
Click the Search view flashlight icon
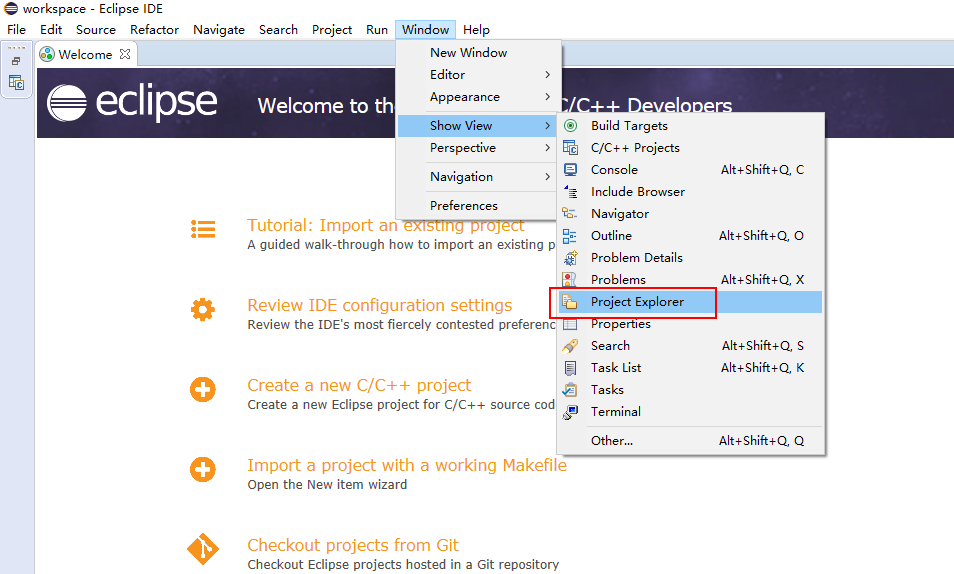coord(570,346)
